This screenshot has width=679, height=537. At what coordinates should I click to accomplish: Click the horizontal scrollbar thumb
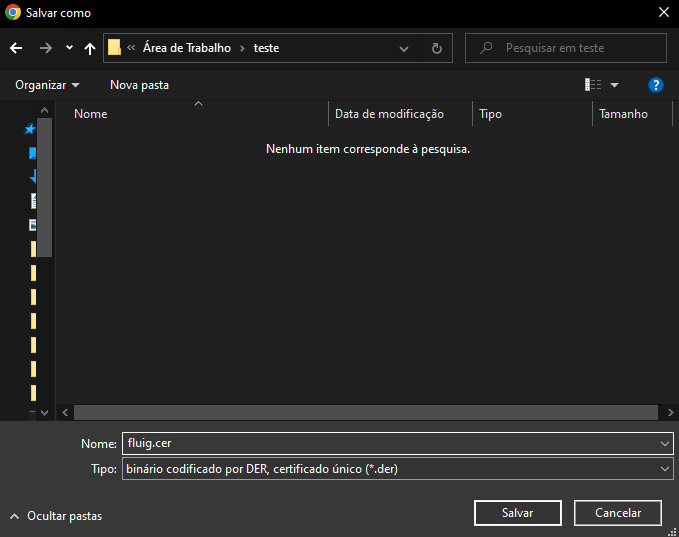click(366, 412)
